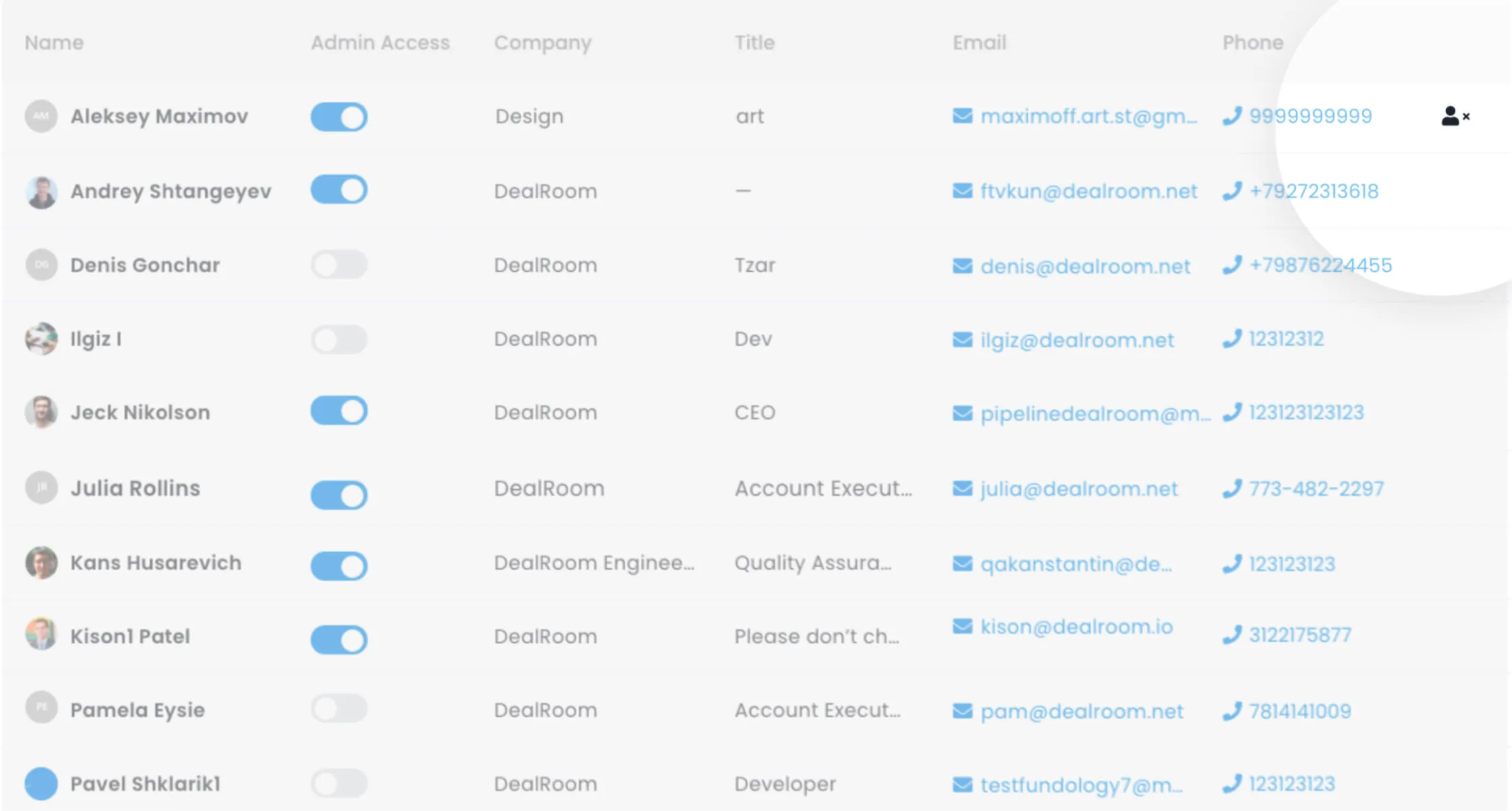This screenshot has width=1512, height=811.
Task: Sort by the Name column header
Action: click(x=54, y=43)
